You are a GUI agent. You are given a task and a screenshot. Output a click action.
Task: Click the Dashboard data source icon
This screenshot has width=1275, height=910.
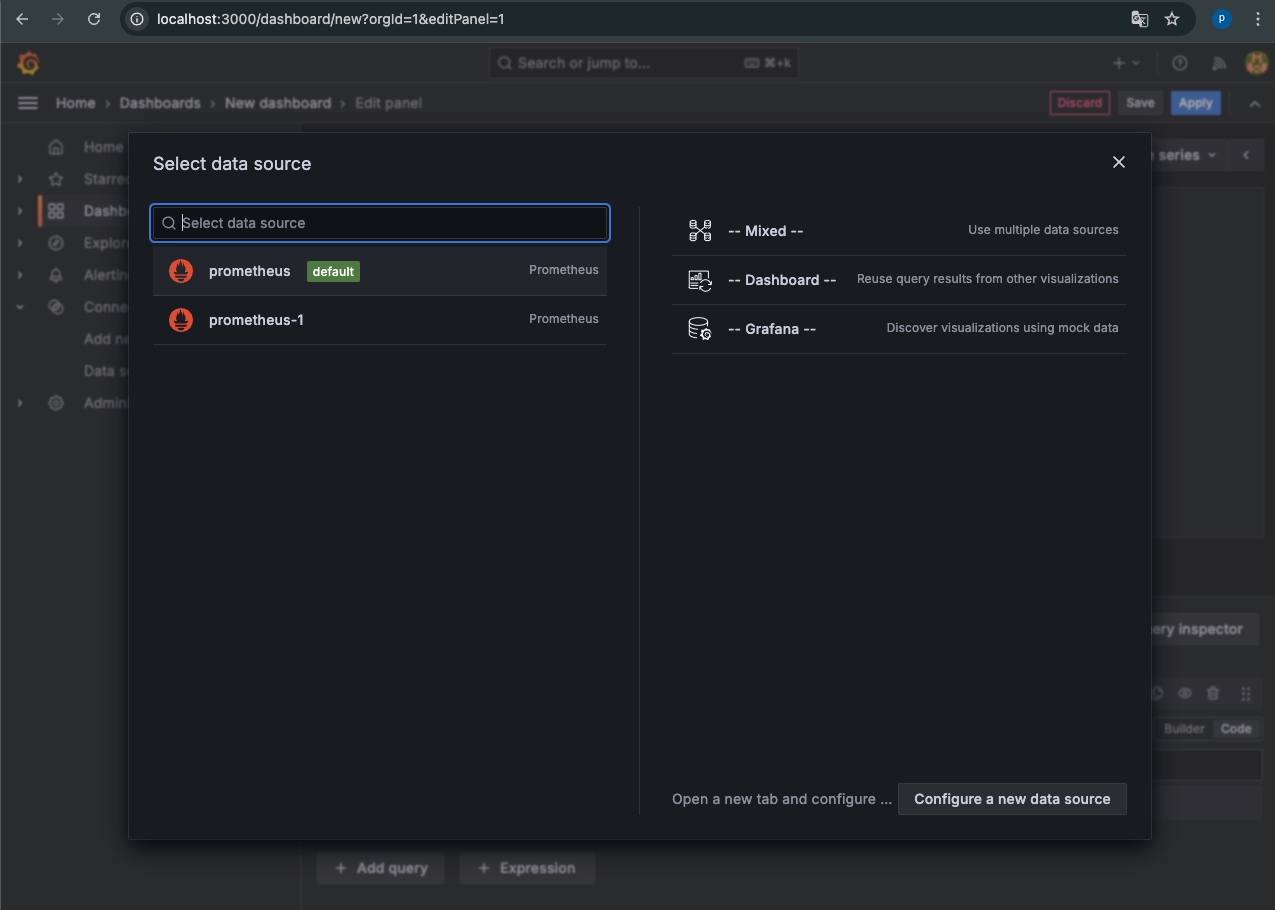tap(700, 280)
